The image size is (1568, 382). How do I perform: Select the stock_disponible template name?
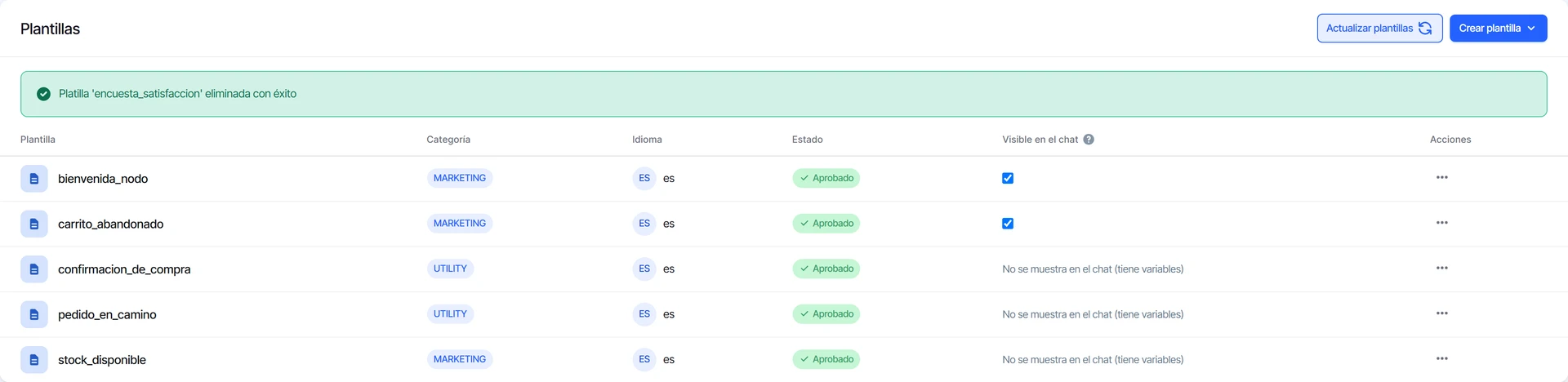point(102,360)
